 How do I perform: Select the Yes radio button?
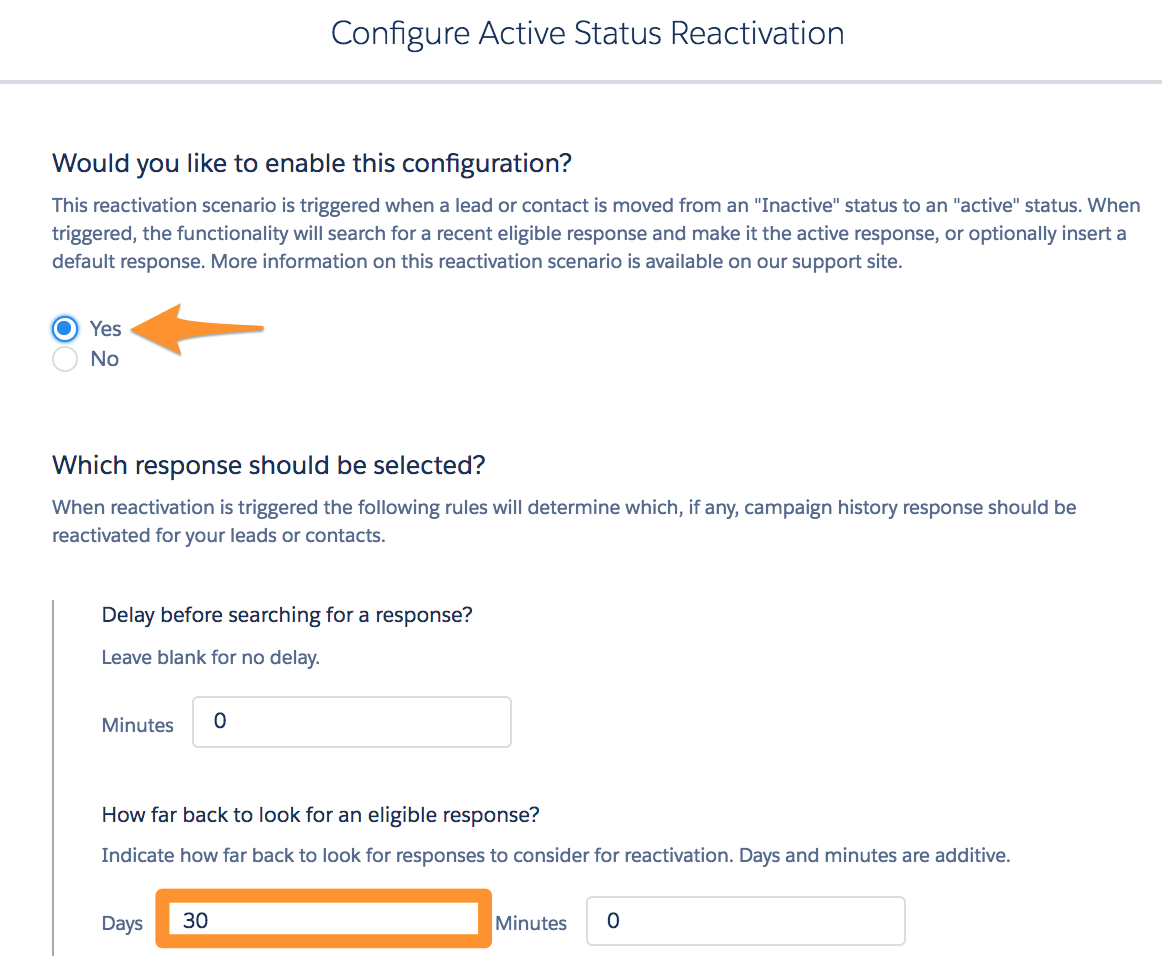coord(65,328)
